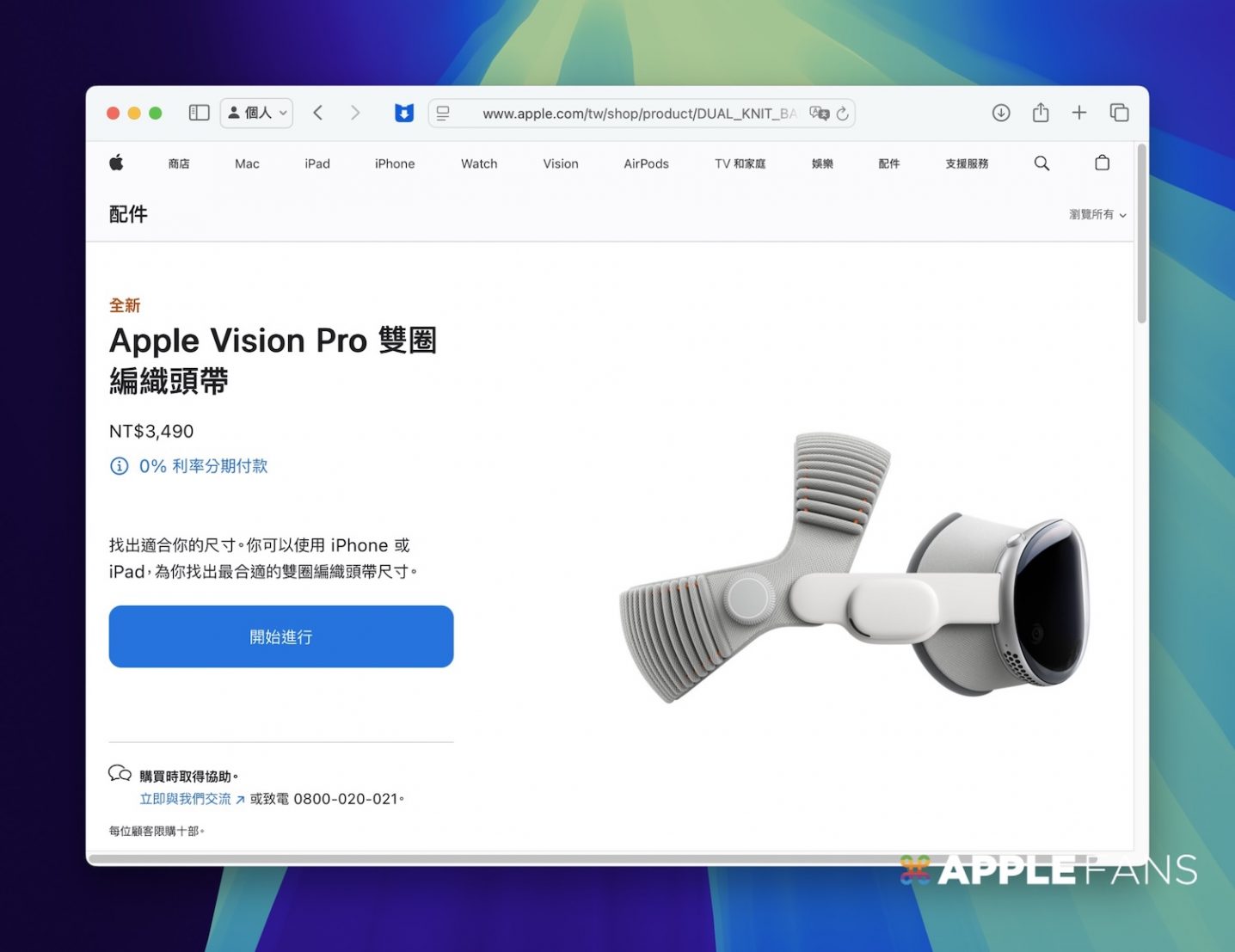The image size is (1235, 952).
Task: Click the Apple logo in navigation
Action: pos(116,163)
